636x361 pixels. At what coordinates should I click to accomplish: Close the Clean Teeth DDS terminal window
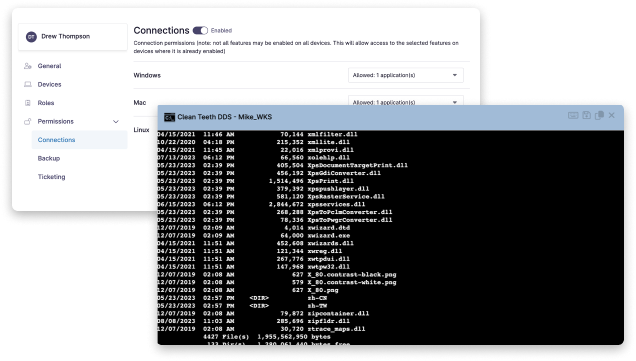coord(612,116)
